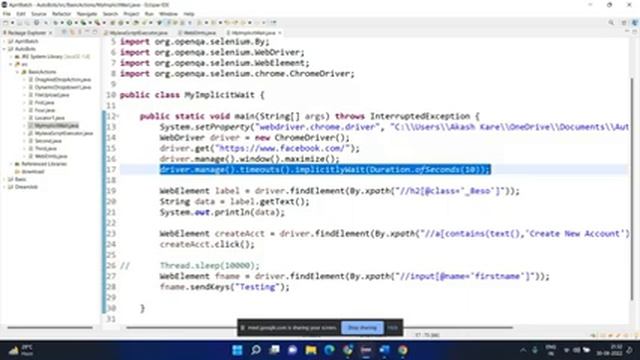Close the Package Explorer view

[x=50, y=33]
